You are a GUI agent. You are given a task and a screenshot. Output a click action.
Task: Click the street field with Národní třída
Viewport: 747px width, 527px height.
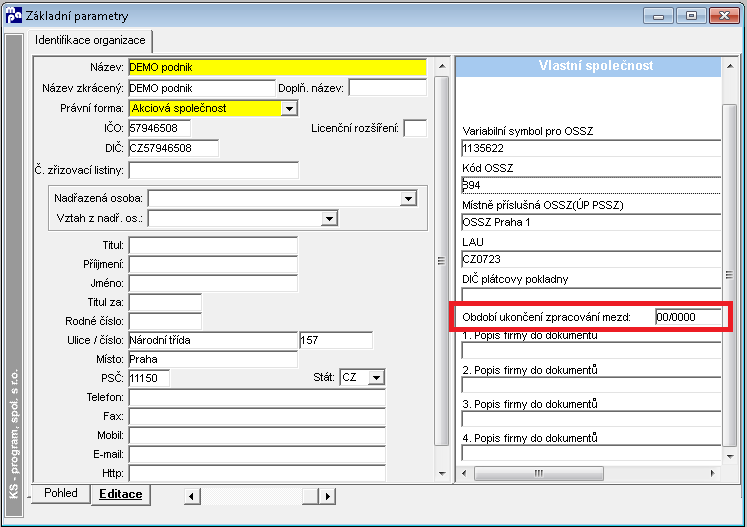pyautogui.click(x=213, y=340)
